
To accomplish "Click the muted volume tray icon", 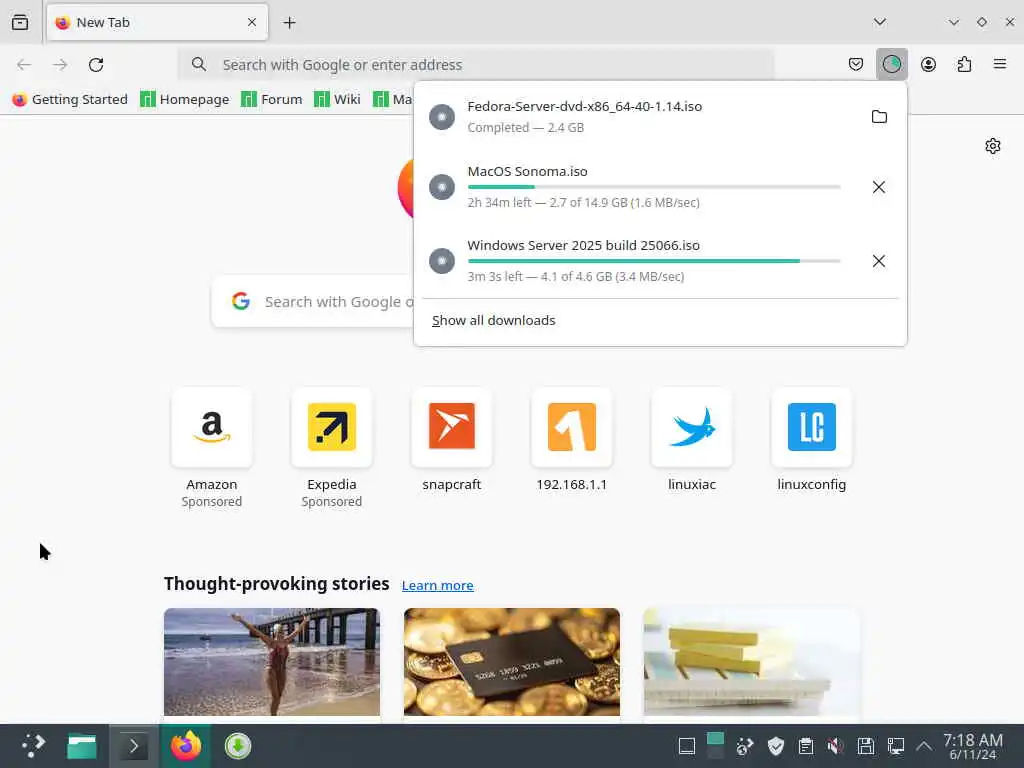I will pyautogui.click(x=835, y=746).
